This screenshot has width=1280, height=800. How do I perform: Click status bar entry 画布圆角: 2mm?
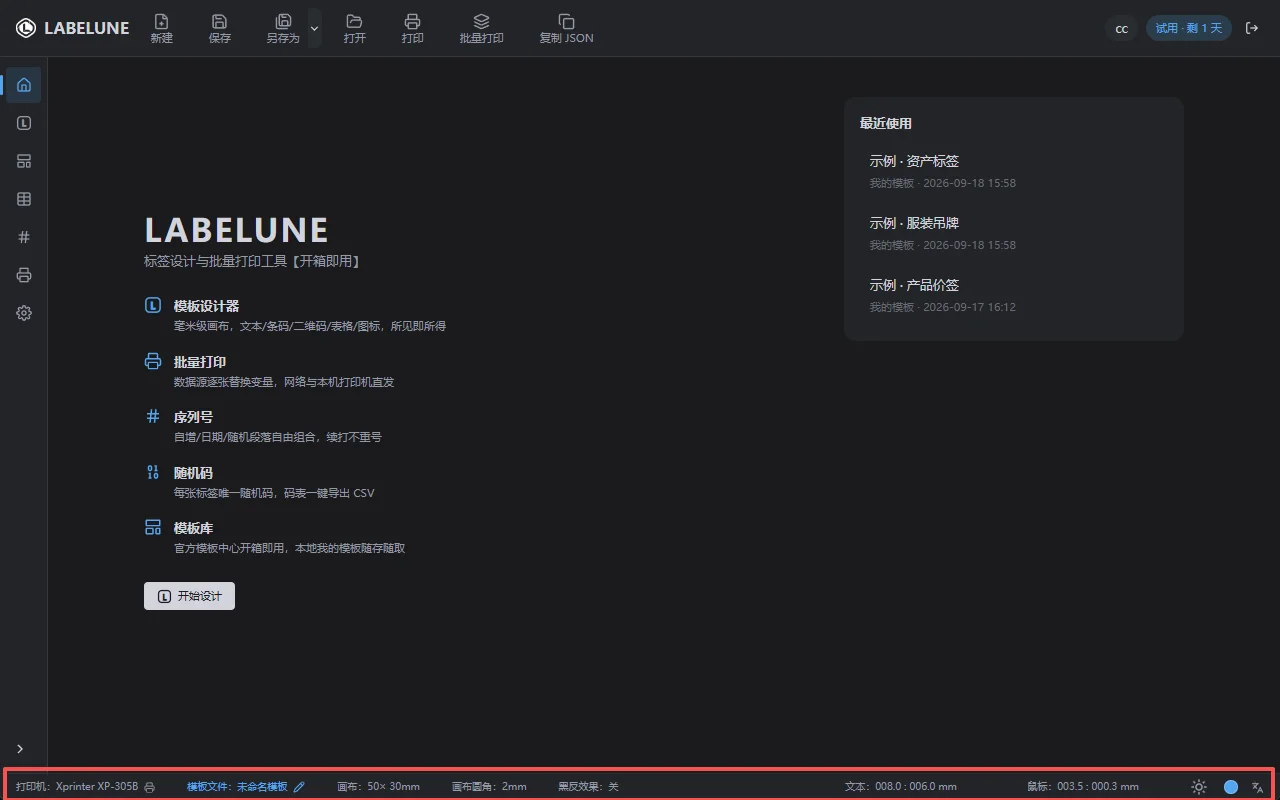489,787
